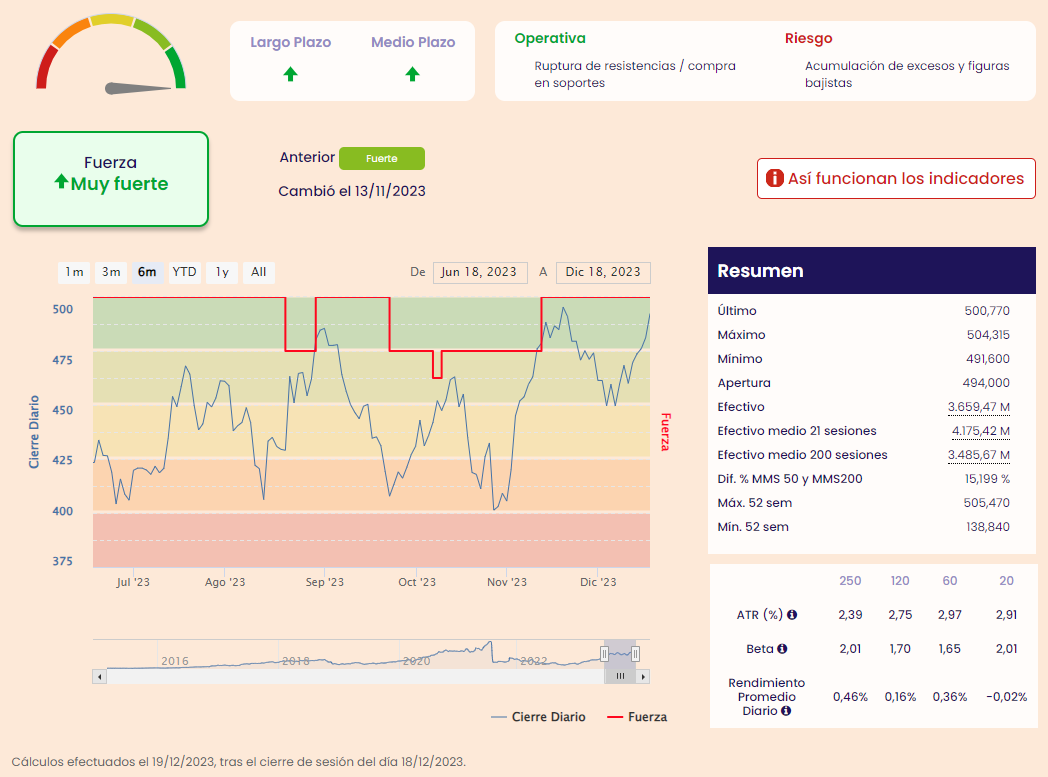Click the green arrow beside Muy fuerte
This screenshot has height=777, width=1048.
pyautogui.click(x=61, y=182)
